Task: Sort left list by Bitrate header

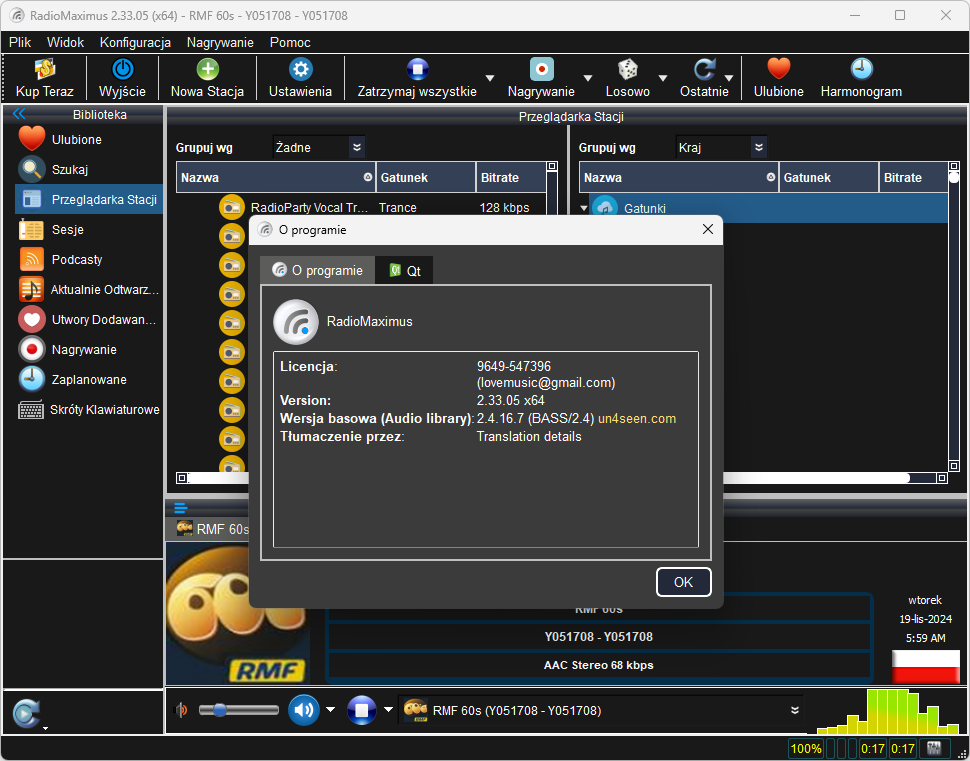Action: click(x=511, y=178)
